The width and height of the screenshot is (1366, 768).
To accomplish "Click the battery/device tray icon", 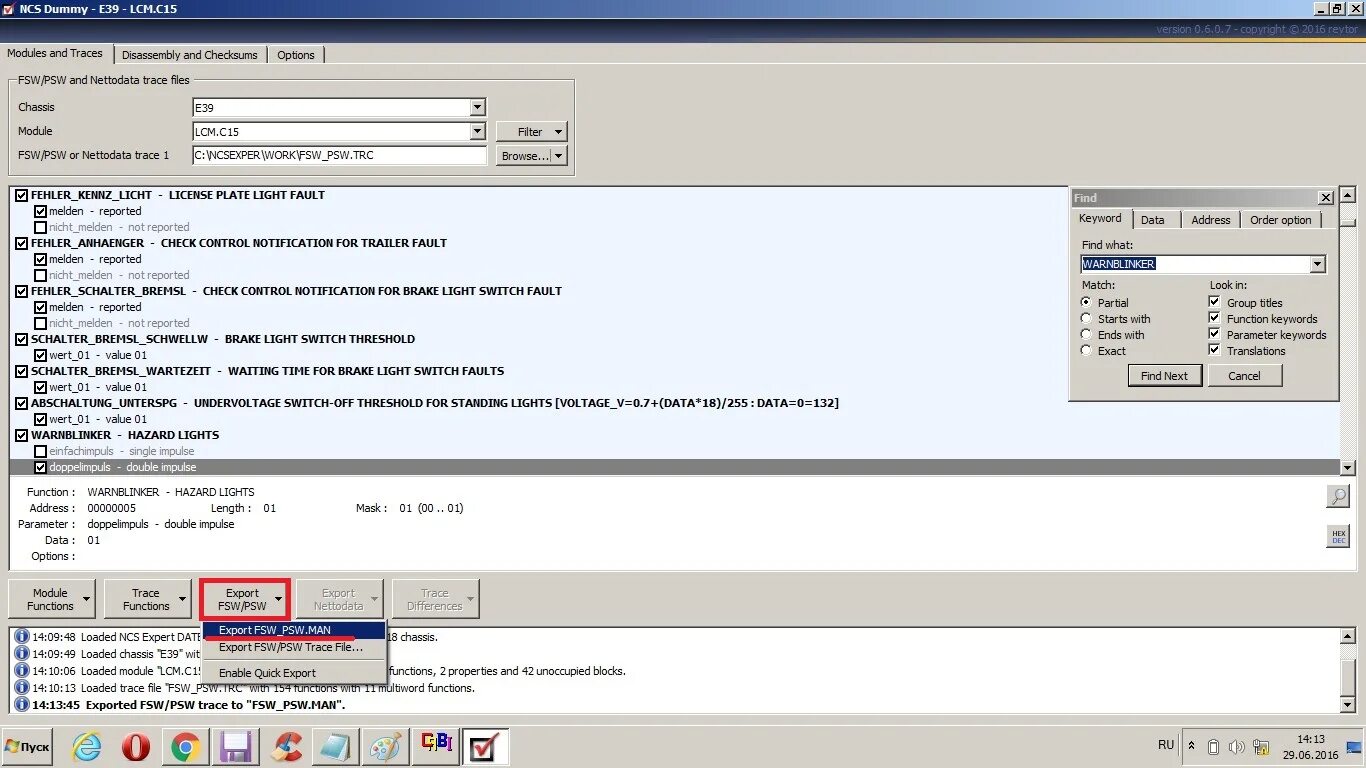I will click(1214, 747).
